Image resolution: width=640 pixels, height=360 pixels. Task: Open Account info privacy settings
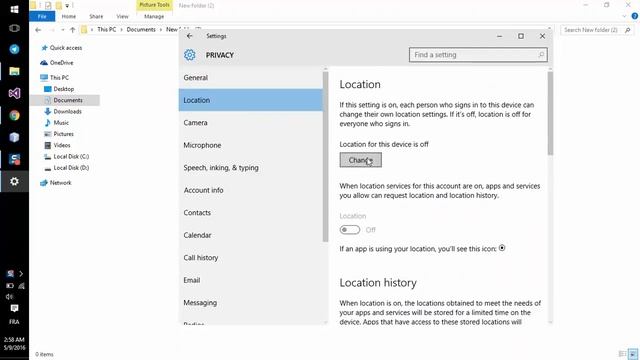pos(251,190)
